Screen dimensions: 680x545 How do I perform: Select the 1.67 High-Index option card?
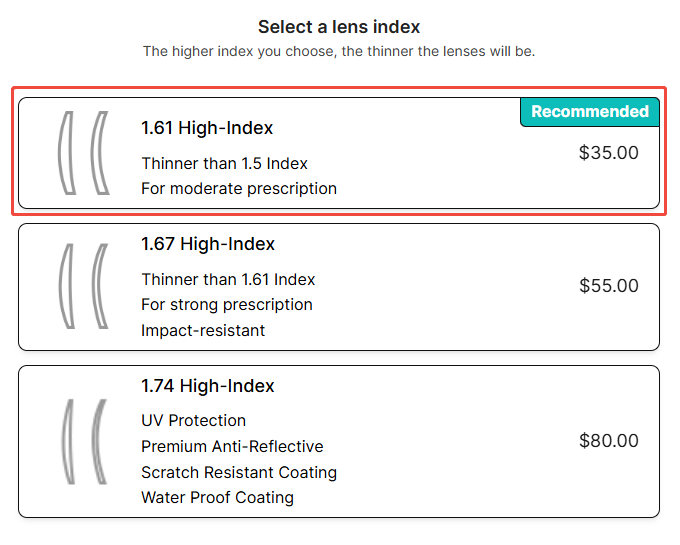coord(339,287)
